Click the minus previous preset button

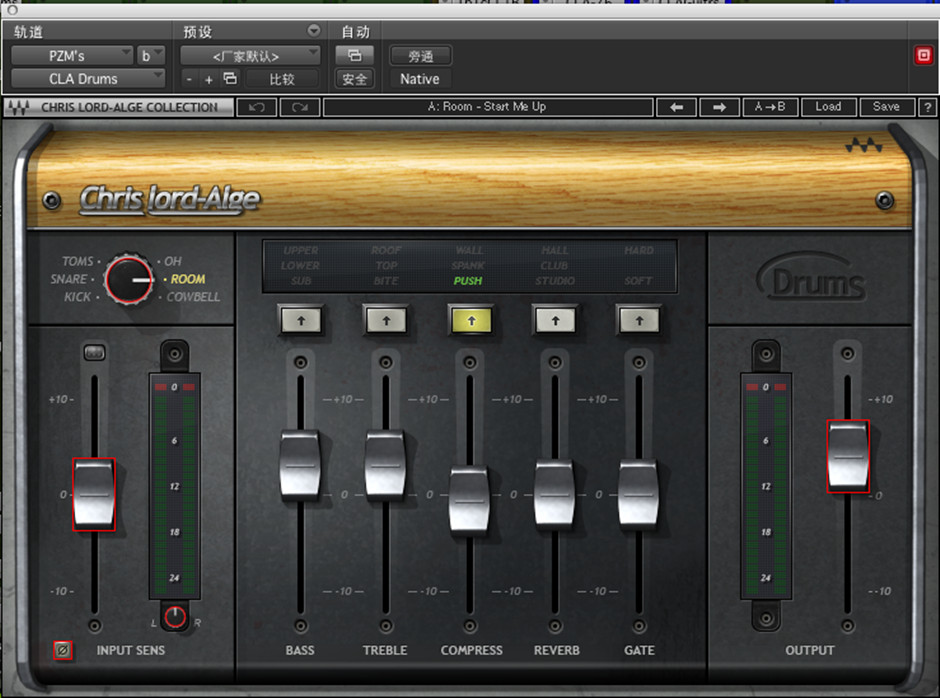click(x=189, y=79)
